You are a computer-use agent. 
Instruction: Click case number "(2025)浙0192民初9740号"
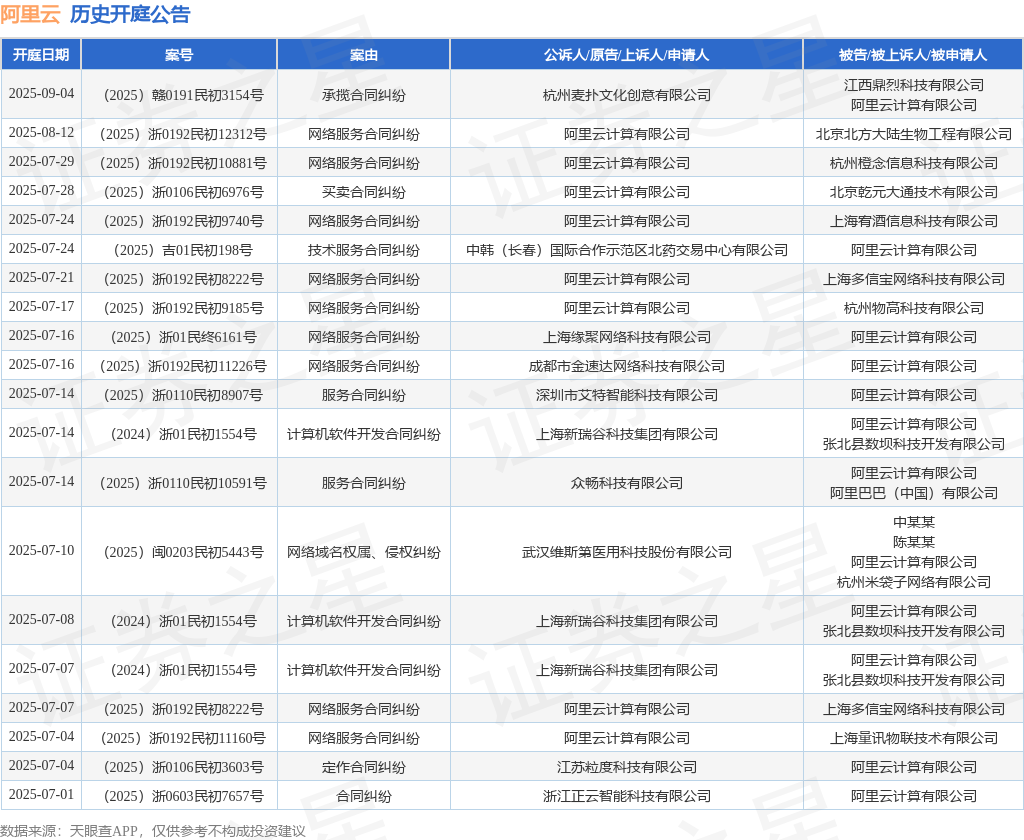(x=183, y=221)
